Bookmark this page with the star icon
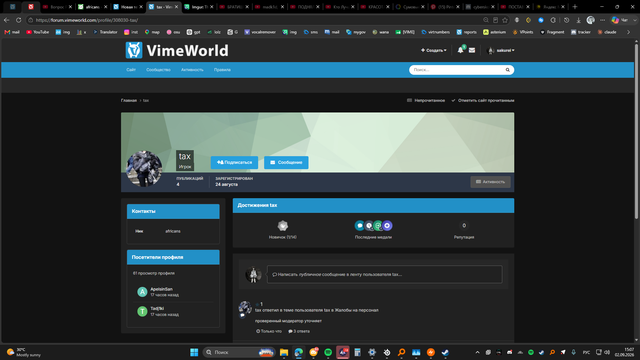Image resolution: width=640 pixels, height=360 pixels. click(505, 20)
